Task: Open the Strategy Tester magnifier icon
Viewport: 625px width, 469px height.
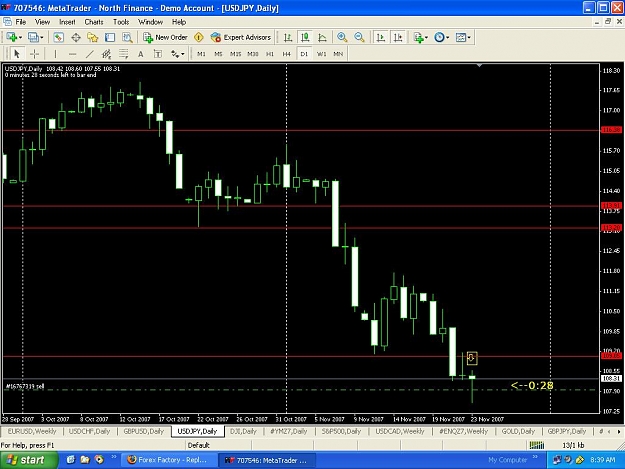Action: point(127,37)
